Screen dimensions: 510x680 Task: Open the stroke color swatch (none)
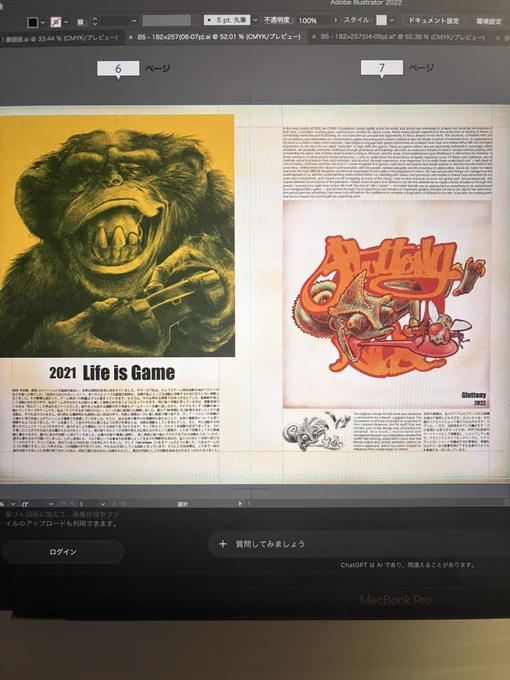tap(56, 22)
